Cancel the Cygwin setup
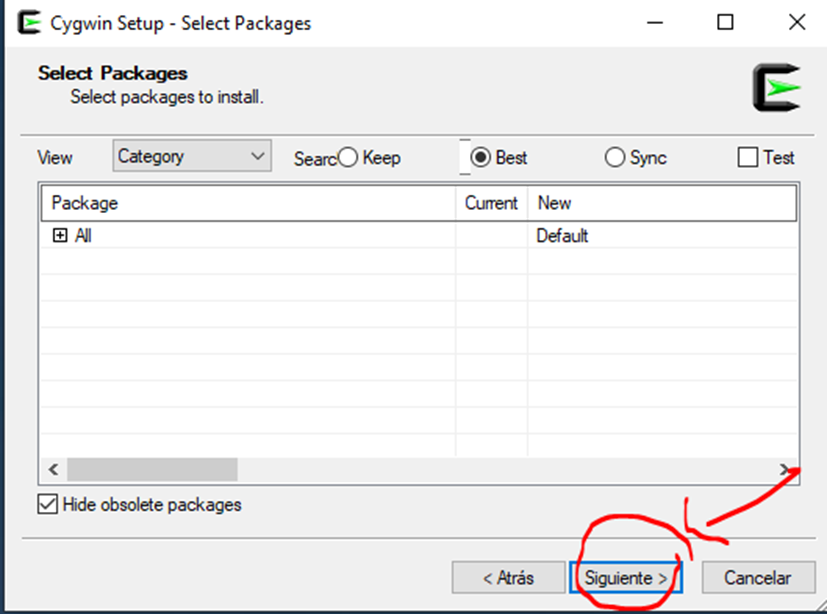This screenshot has height=614, width=827. click(x=756, y=578)
